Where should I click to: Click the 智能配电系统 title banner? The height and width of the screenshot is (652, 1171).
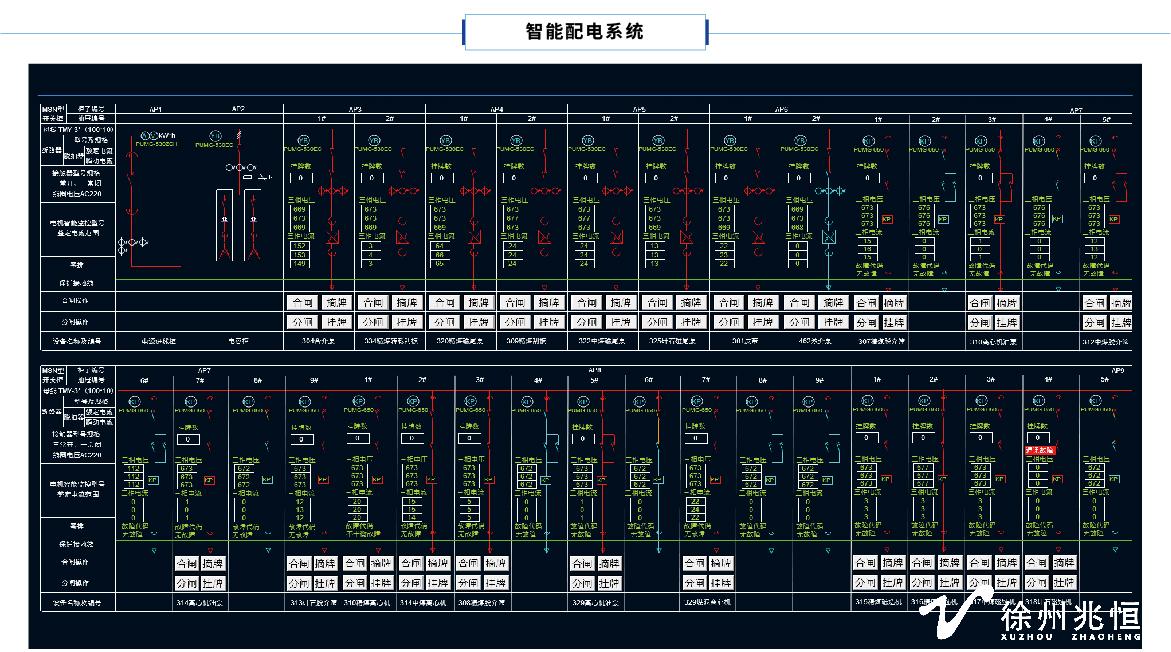[585, 32]
